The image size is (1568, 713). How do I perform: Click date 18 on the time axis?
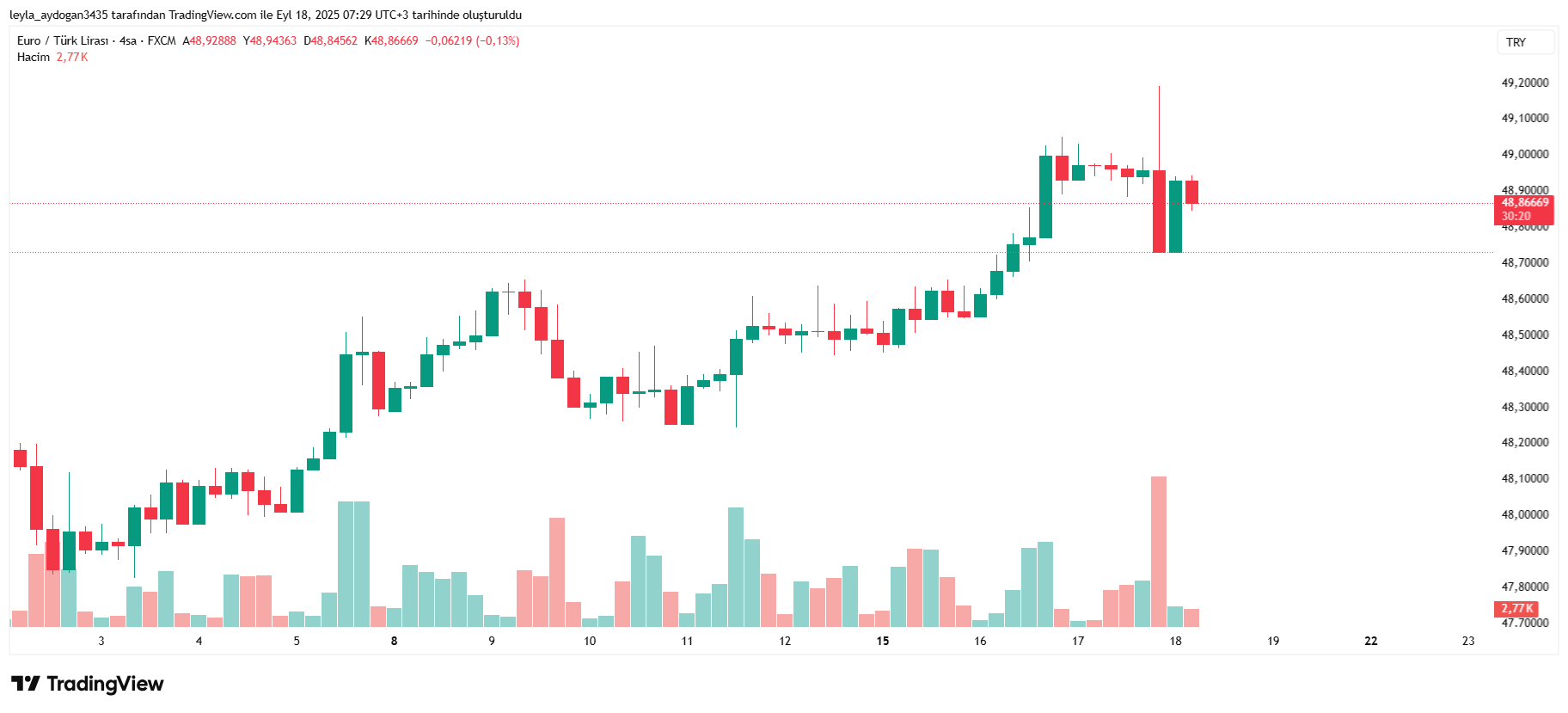point(1175,641)
